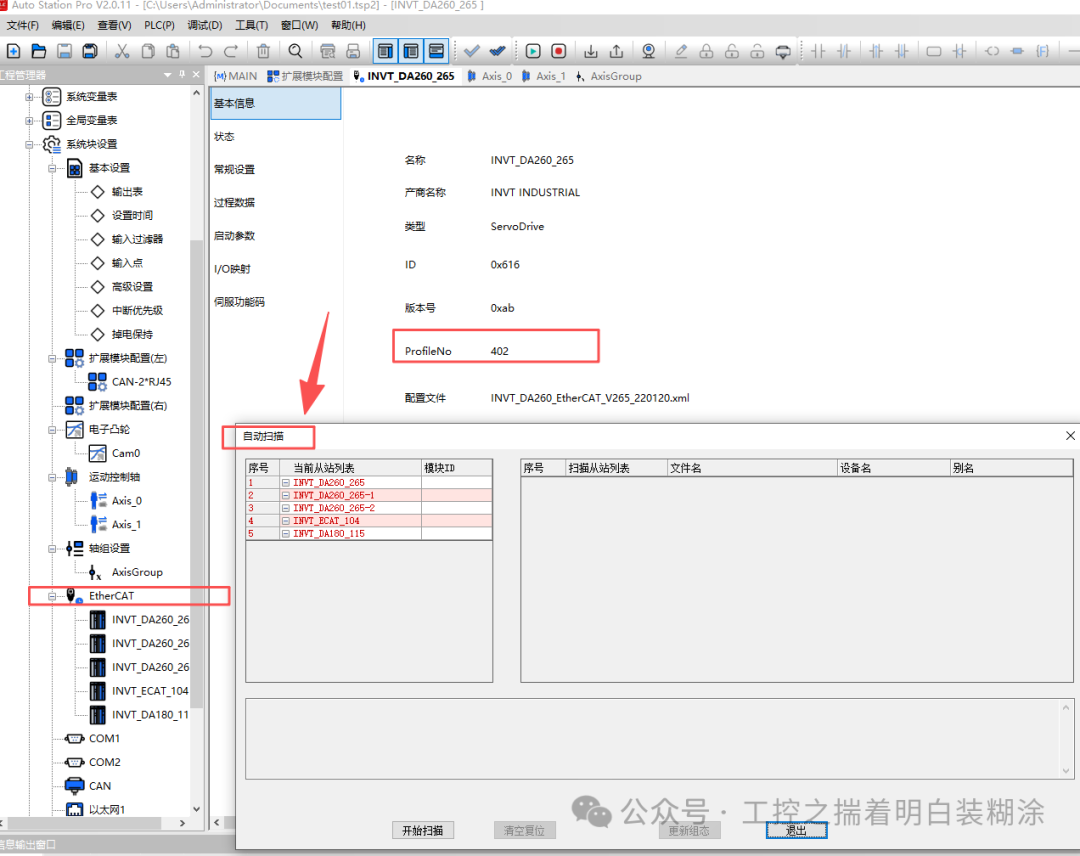Collapse the 轴组设置 tree node
1080x856 pixels.
pos(52,549)
